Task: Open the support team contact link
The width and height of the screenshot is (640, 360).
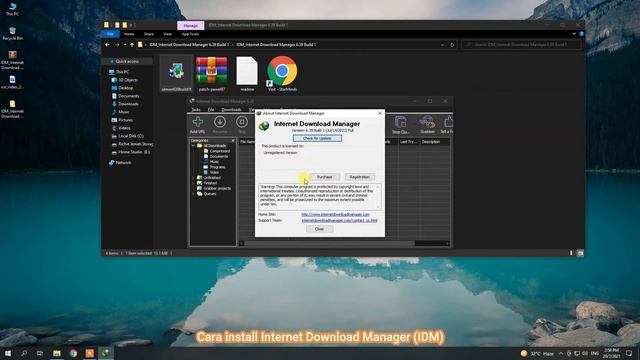Action: coord(340,220)
